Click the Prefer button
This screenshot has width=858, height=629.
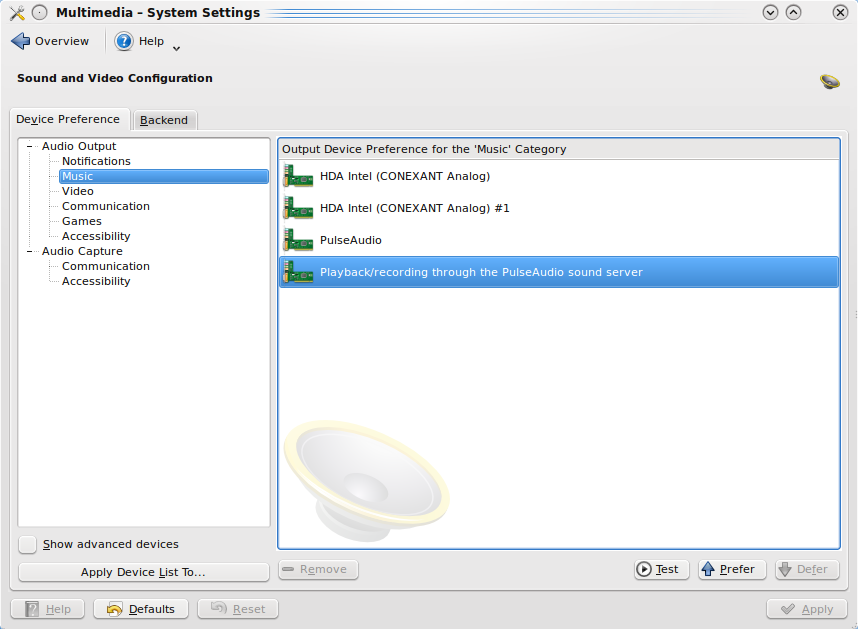pos(731,569)
